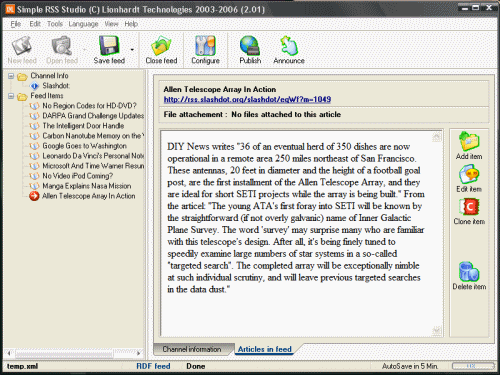
Task: Click the Close feed folder icon
Action: pyautogui.click(x=161, y=45)
